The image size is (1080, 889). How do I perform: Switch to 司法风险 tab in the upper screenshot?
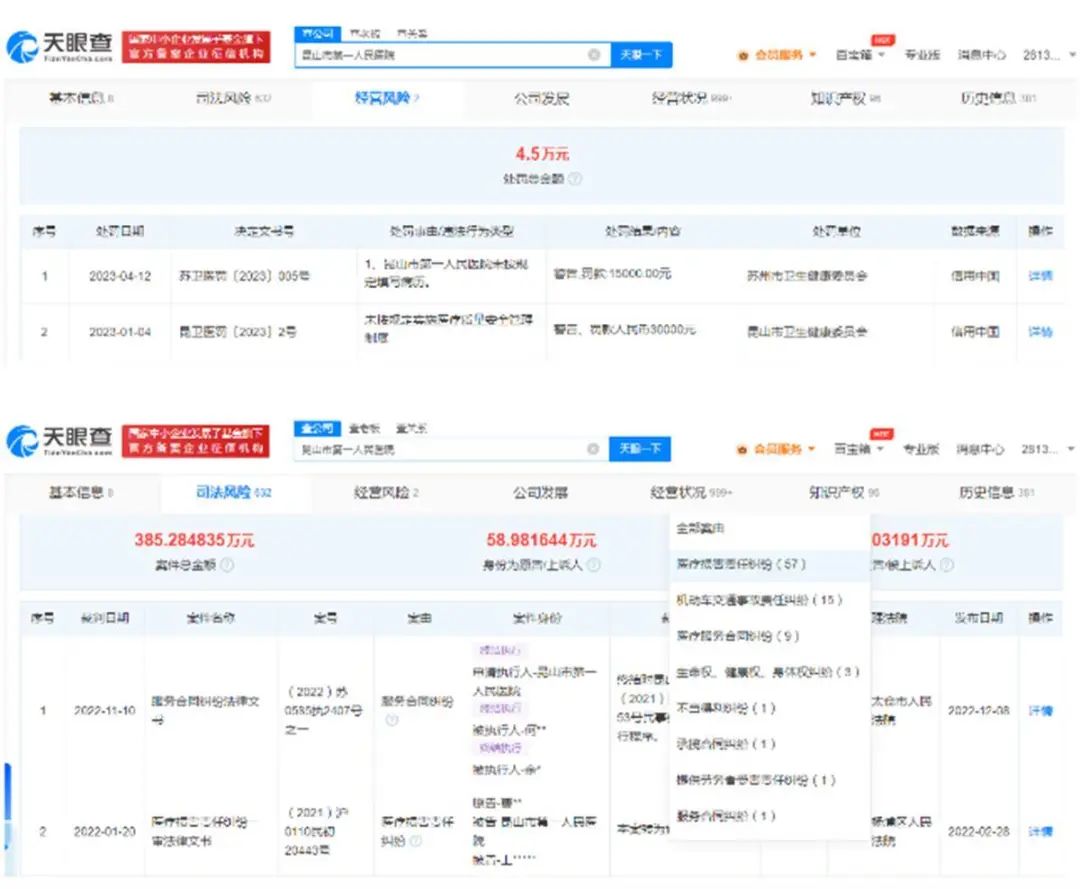pos(233,98)
